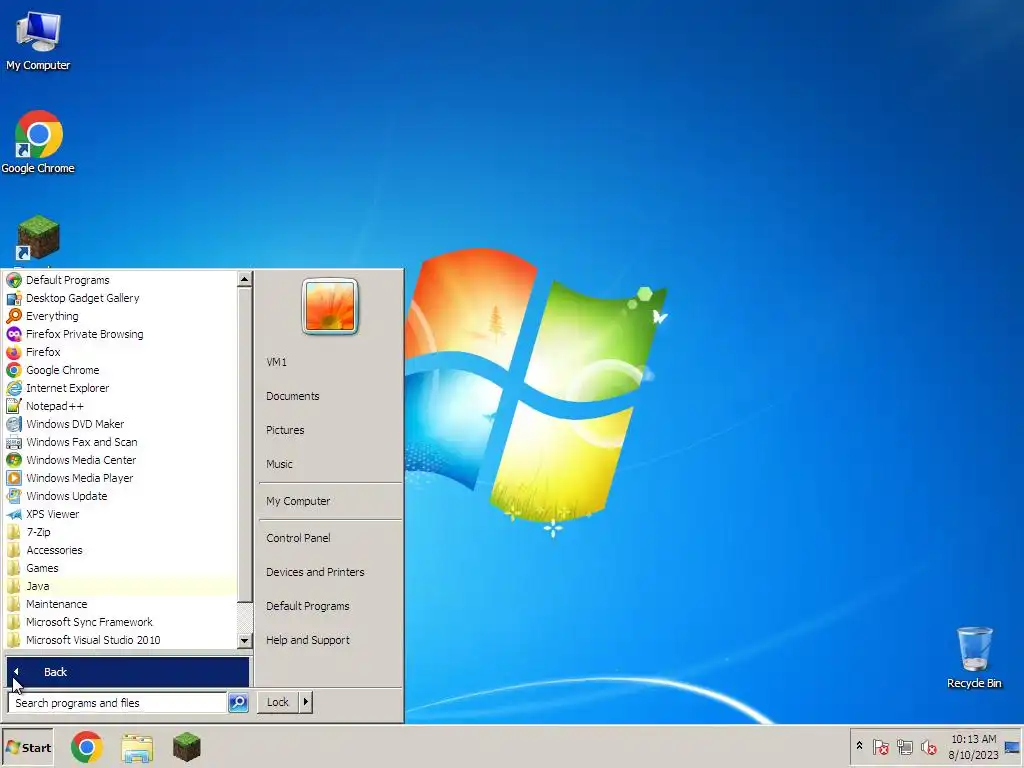The image size is (1024, 768).
Task: Open Notepad++ from the Start menu
Action: coord(121,406)
